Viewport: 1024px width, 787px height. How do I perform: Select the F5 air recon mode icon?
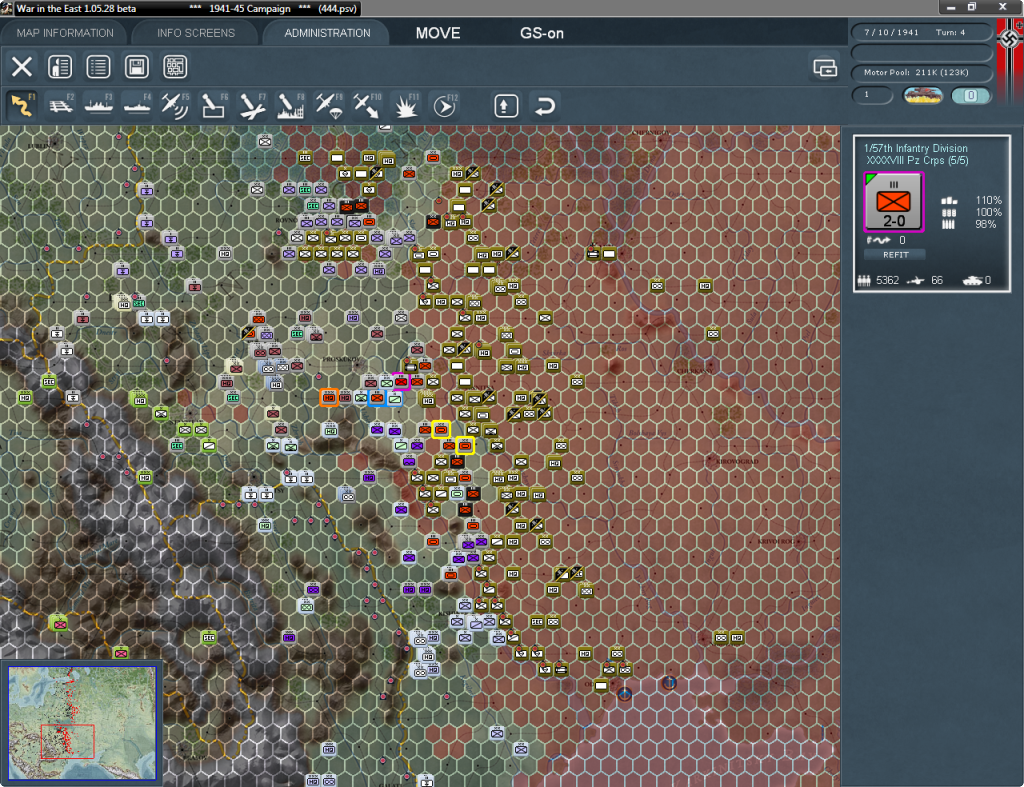pyautogui.click(x=175, y=105)
